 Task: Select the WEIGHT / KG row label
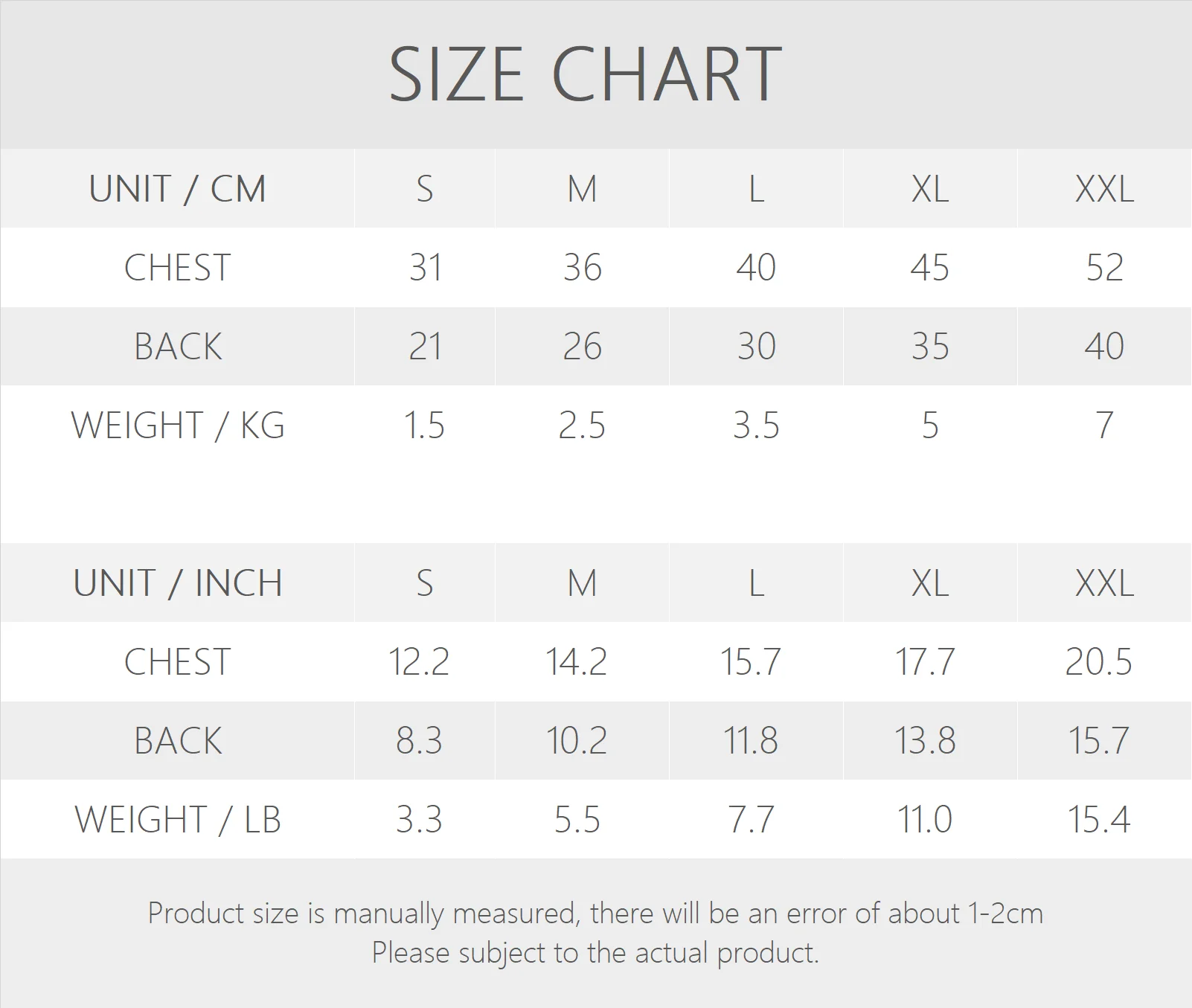[x=177, y=426]
